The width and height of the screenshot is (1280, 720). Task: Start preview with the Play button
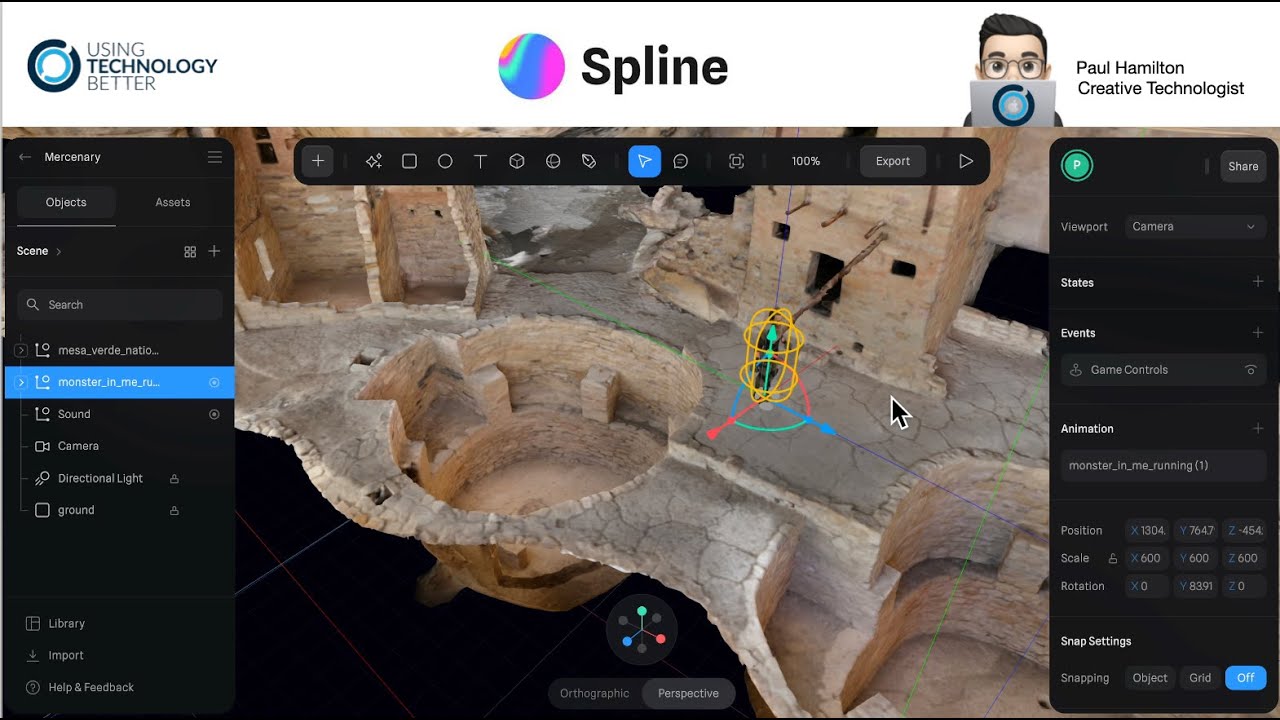966,161
